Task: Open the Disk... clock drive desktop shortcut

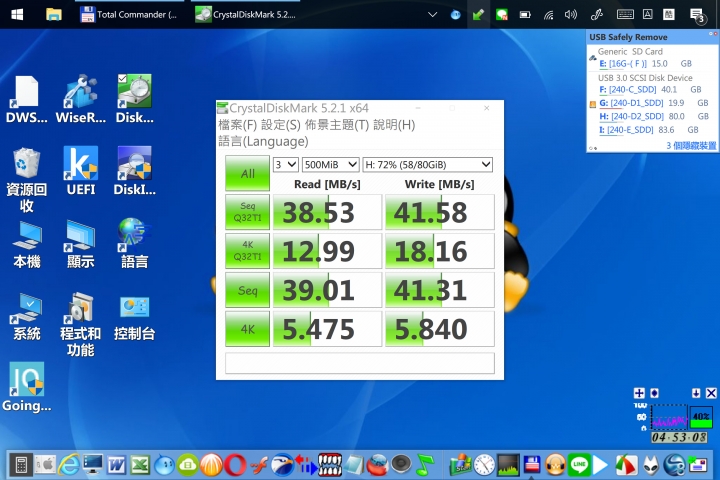Action: tap(134, 99)
